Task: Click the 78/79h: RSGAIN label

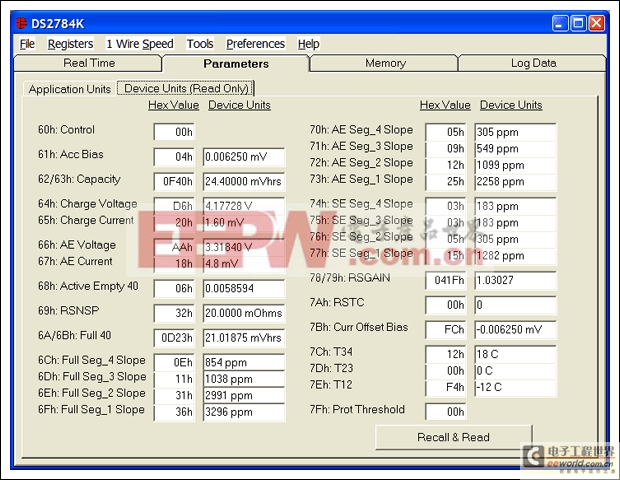Action: pyautogui.click(x=350, y=278)
